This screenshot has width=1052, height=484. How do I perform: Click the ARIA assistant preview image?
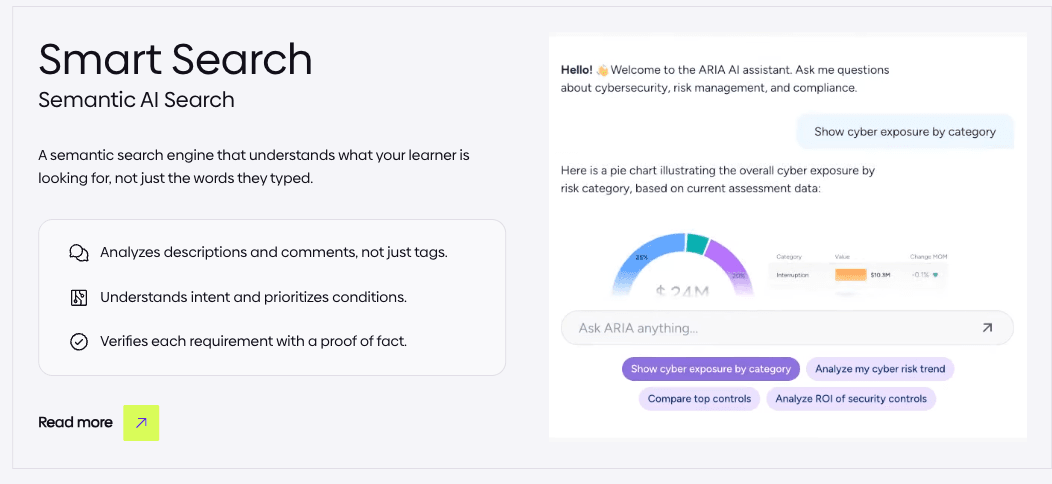(788, 236)
